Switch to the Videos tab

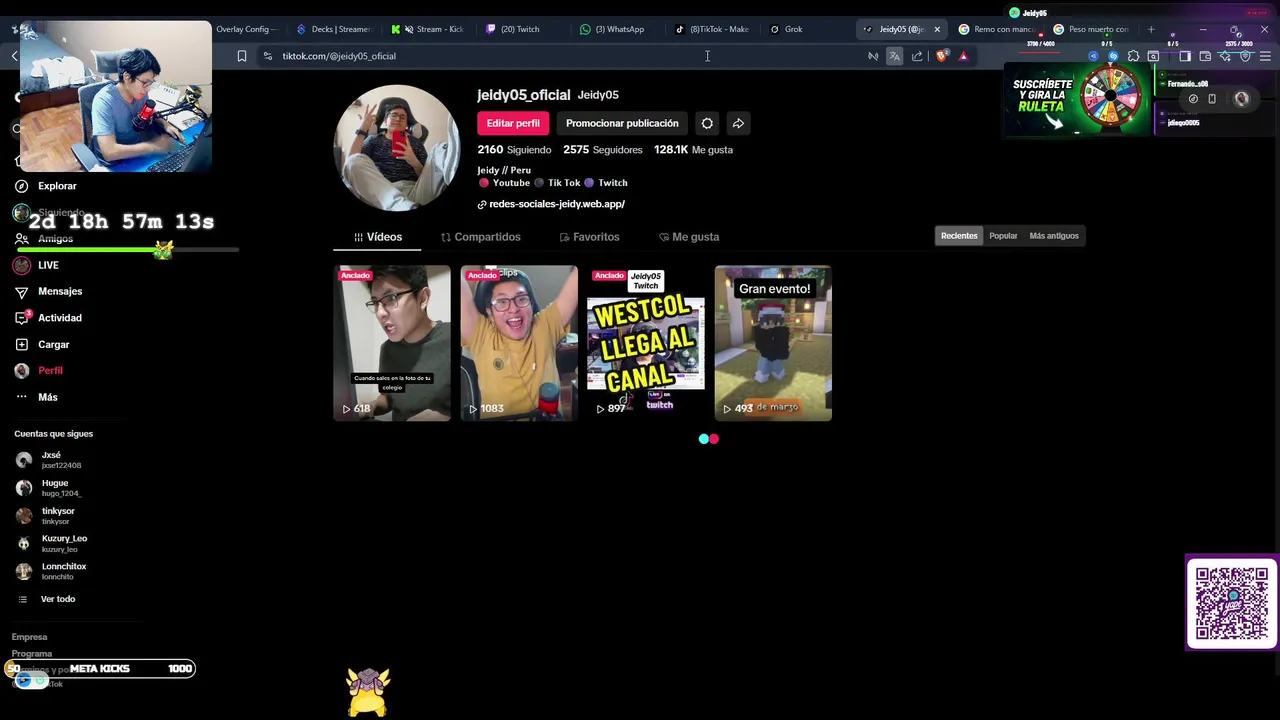tap(378, 237)
